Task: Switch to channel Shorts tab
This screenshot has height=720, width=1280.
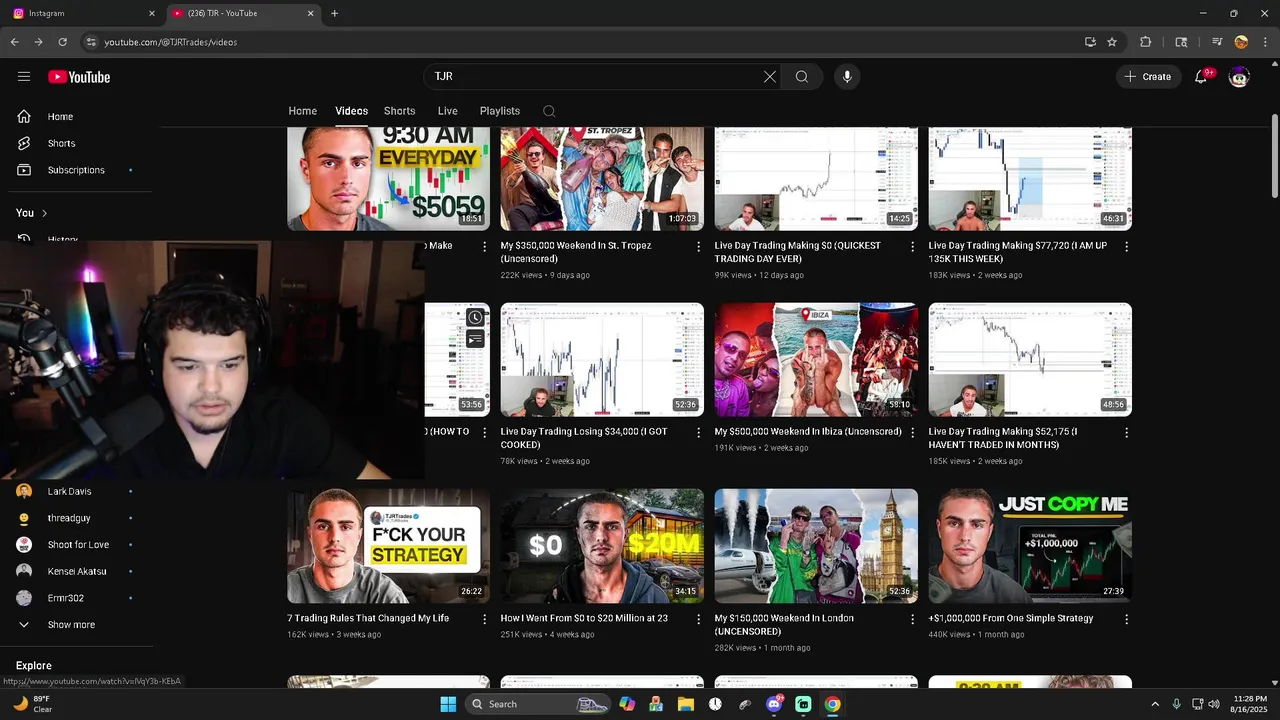Action: [399, 111]
